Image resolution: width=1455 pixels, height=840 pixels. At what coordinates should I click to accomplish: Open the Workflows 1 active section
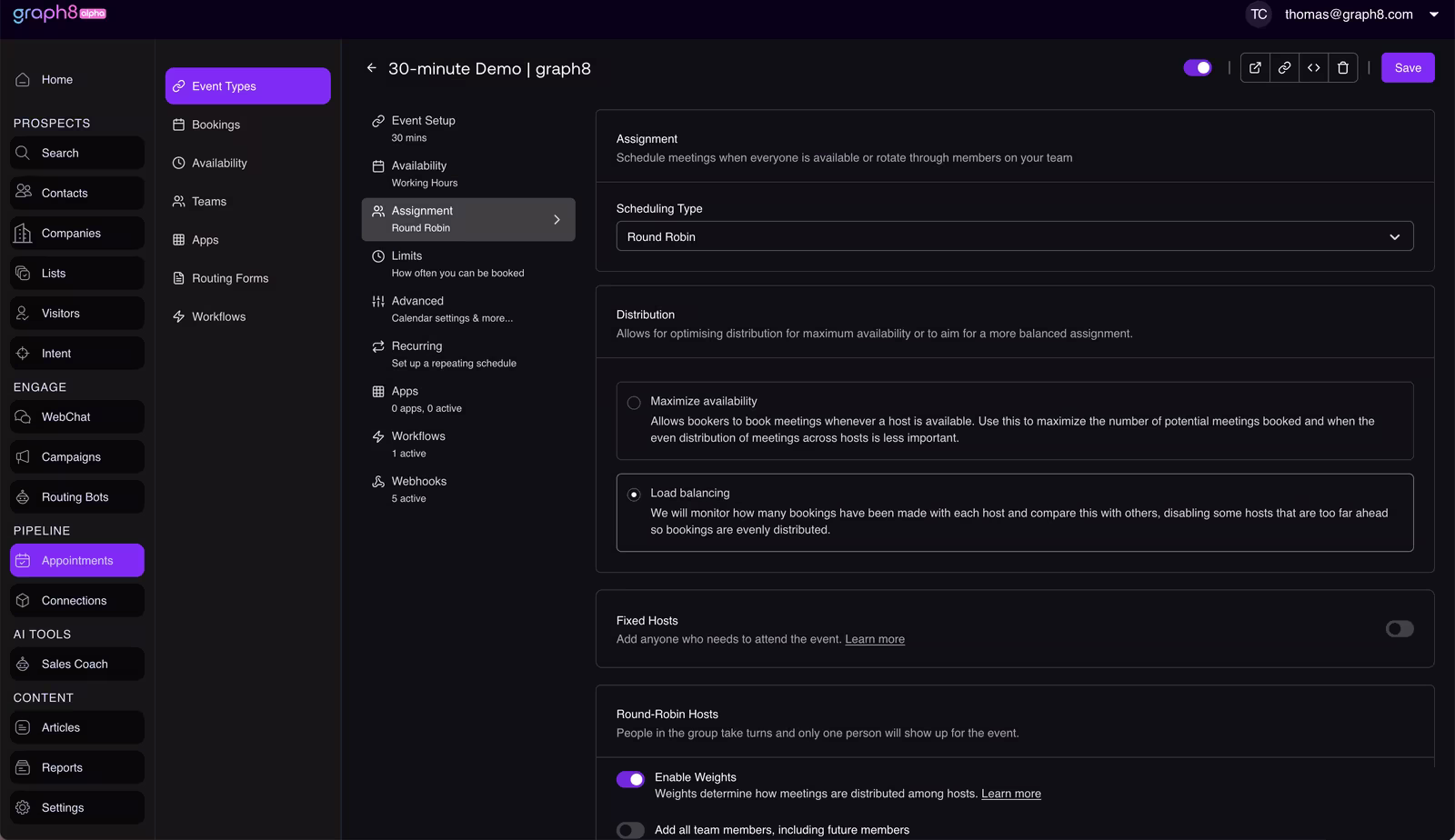click(468, 445)
